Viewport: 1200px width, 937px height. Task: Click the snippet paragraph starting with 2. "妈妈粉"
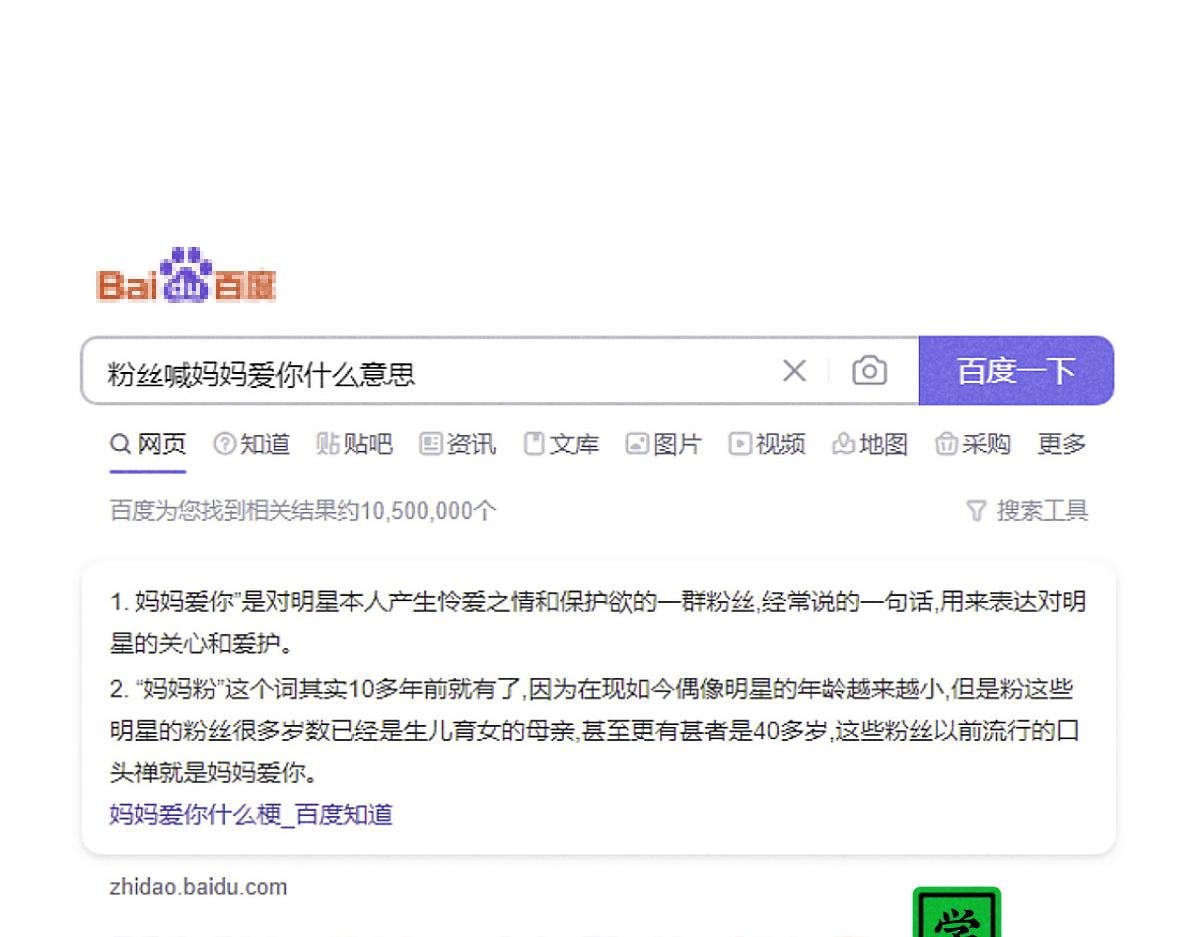[x=594, y=731]
